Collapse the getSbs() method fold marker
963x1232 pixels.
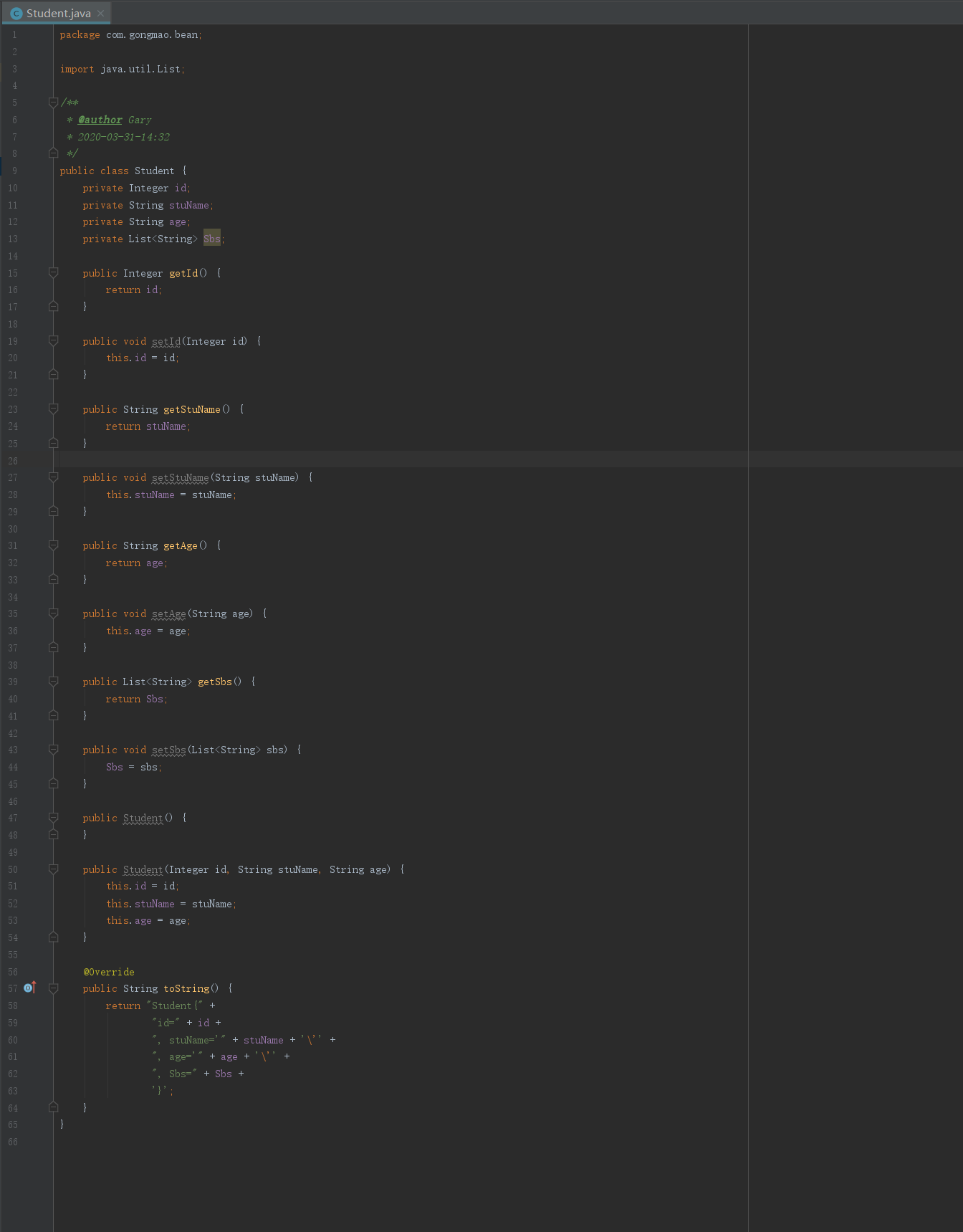click(53, 682)
